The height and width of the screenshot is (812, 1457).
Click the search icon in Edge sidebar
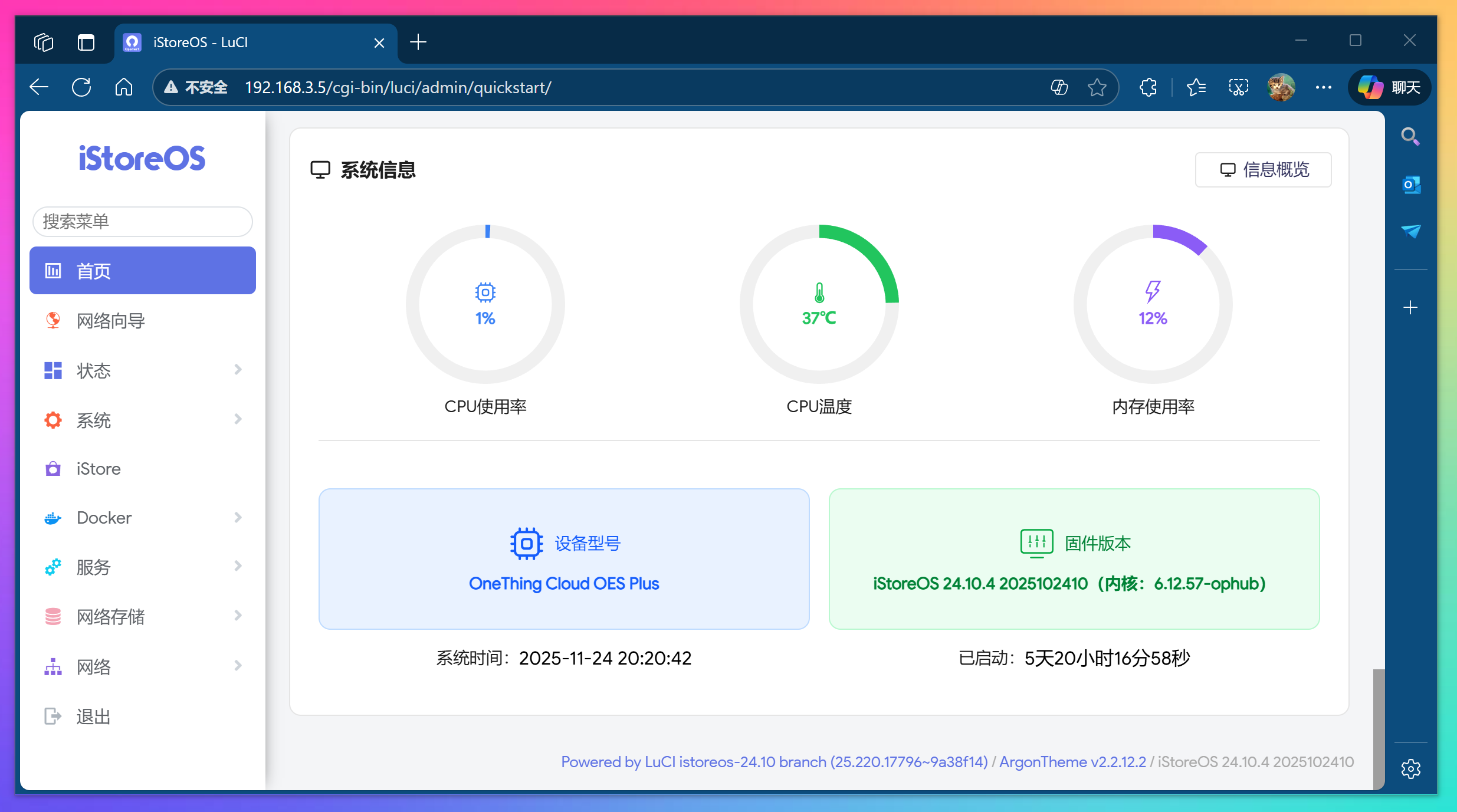[1411, 136]
